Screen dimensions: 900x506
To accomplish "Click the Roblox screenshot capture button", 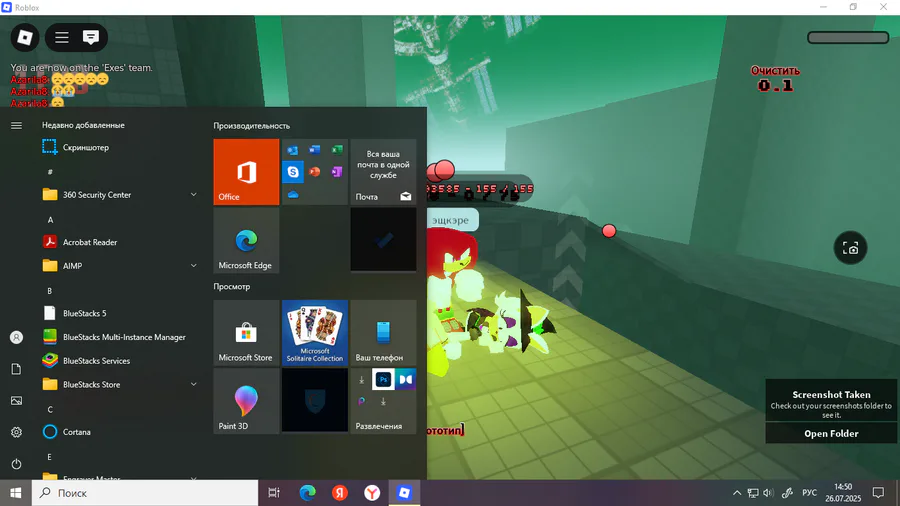I will coord(850,248).
